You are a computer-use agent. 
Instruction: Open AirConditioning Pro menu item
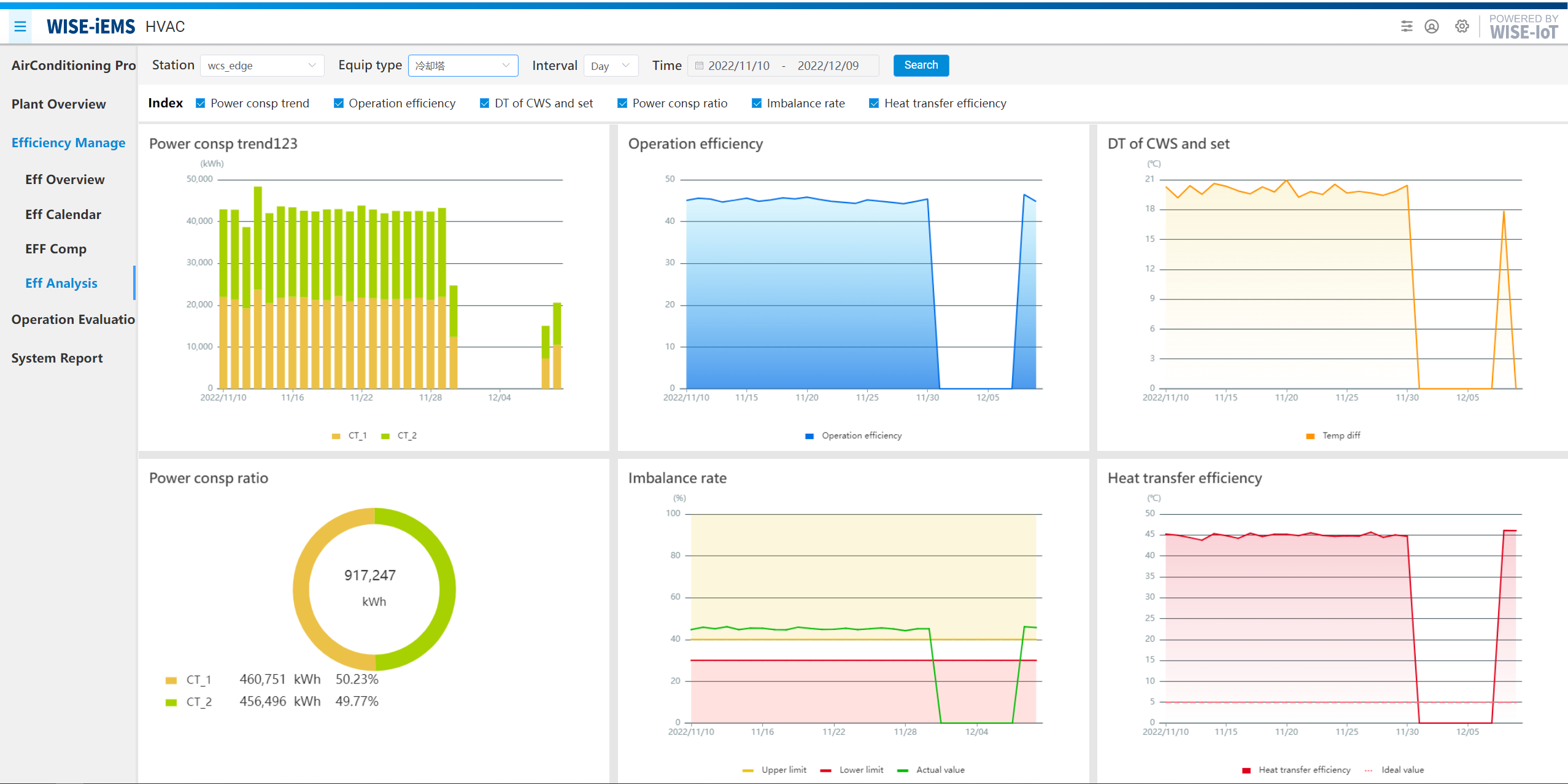[x=74, y=65]
